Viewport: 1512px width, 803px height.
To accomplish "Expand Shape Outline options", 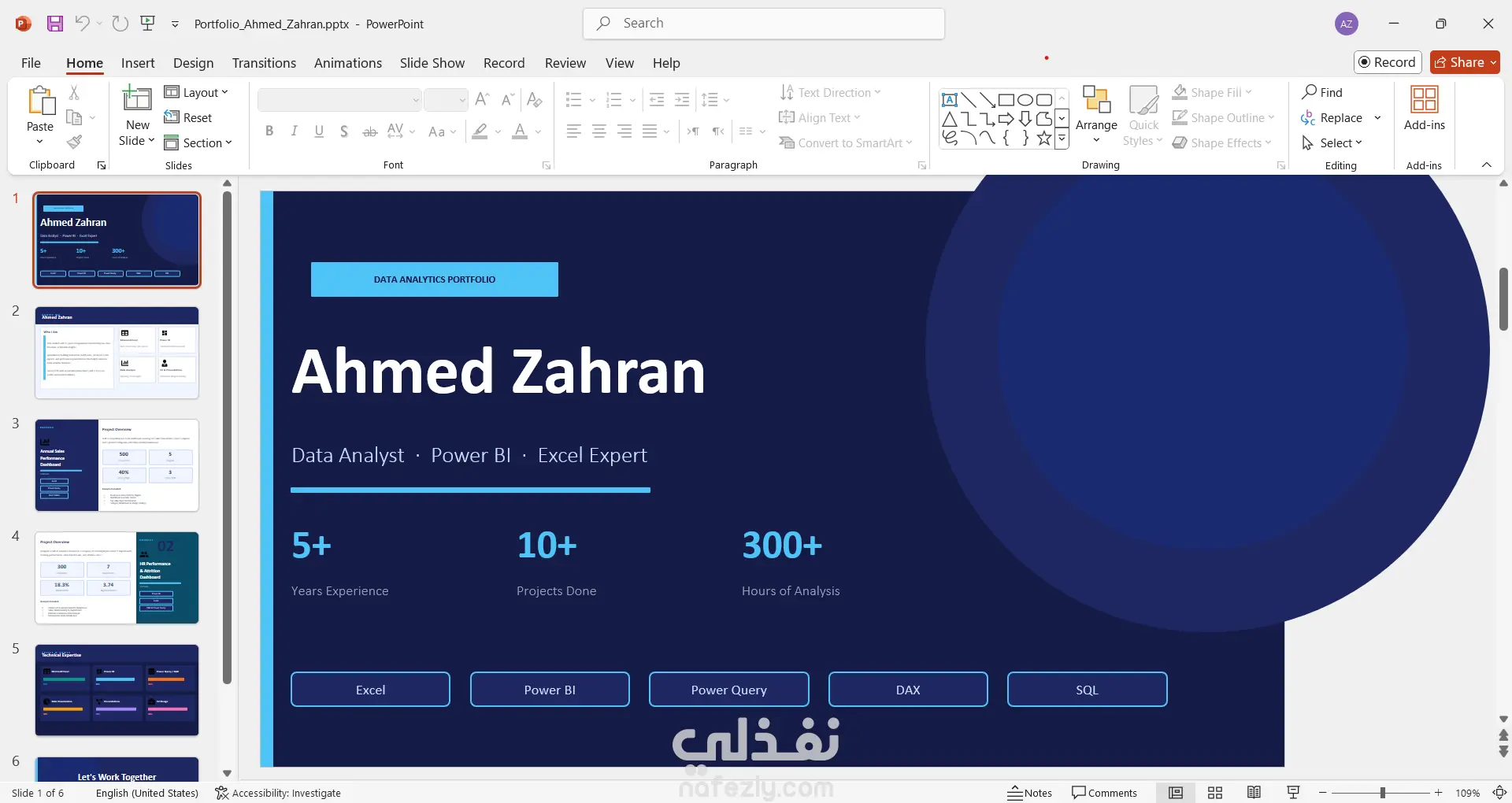I will coord(1223,117).
